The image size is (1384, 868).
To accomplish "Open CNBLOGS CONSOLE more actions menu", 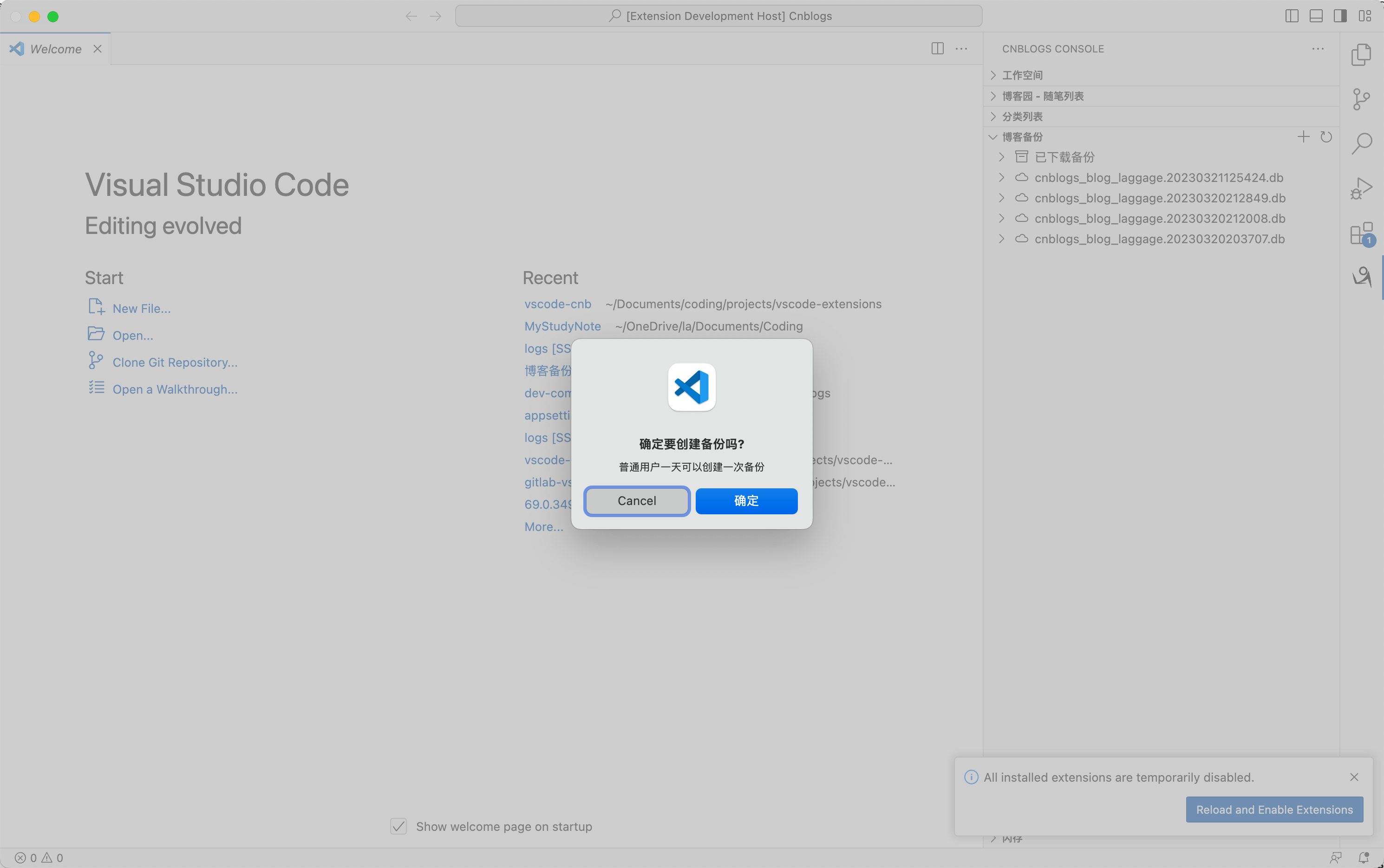I will coord(1318,49).
